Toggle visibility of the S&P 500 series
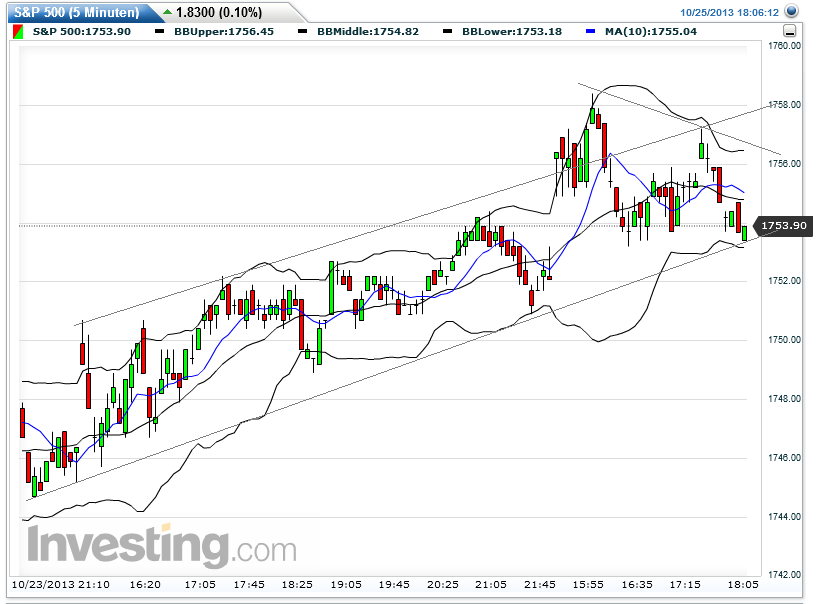Image resolution: width=833 pixels, height=604 pixels. (x=80, y=31)
